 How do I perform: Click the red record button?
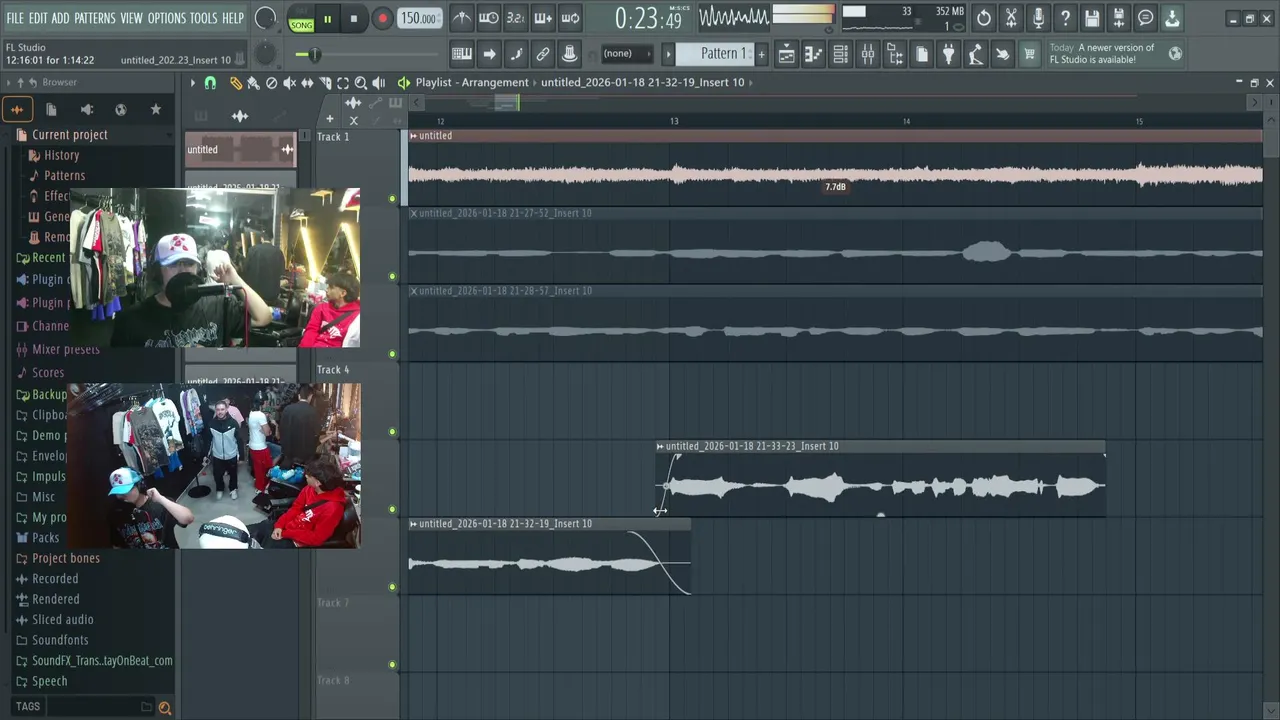[x=382, y=19]
